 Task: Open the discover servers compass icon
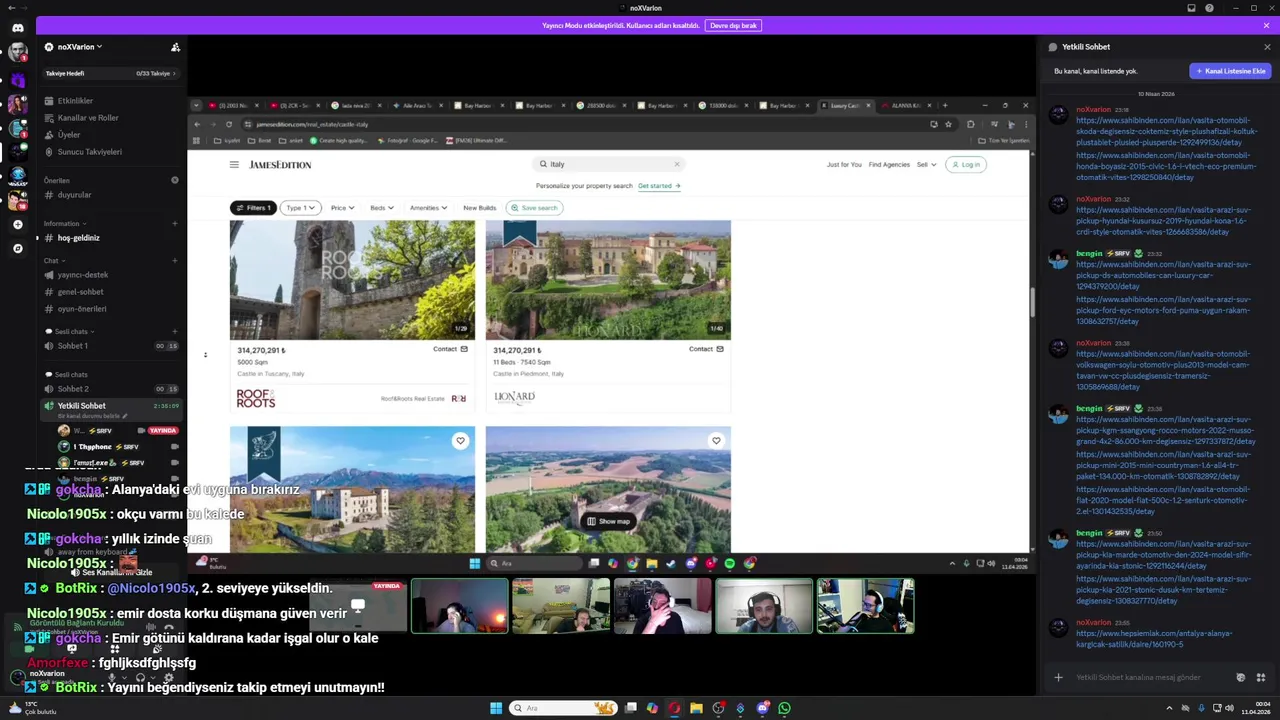pyautogui.click(x=17, y=248)
